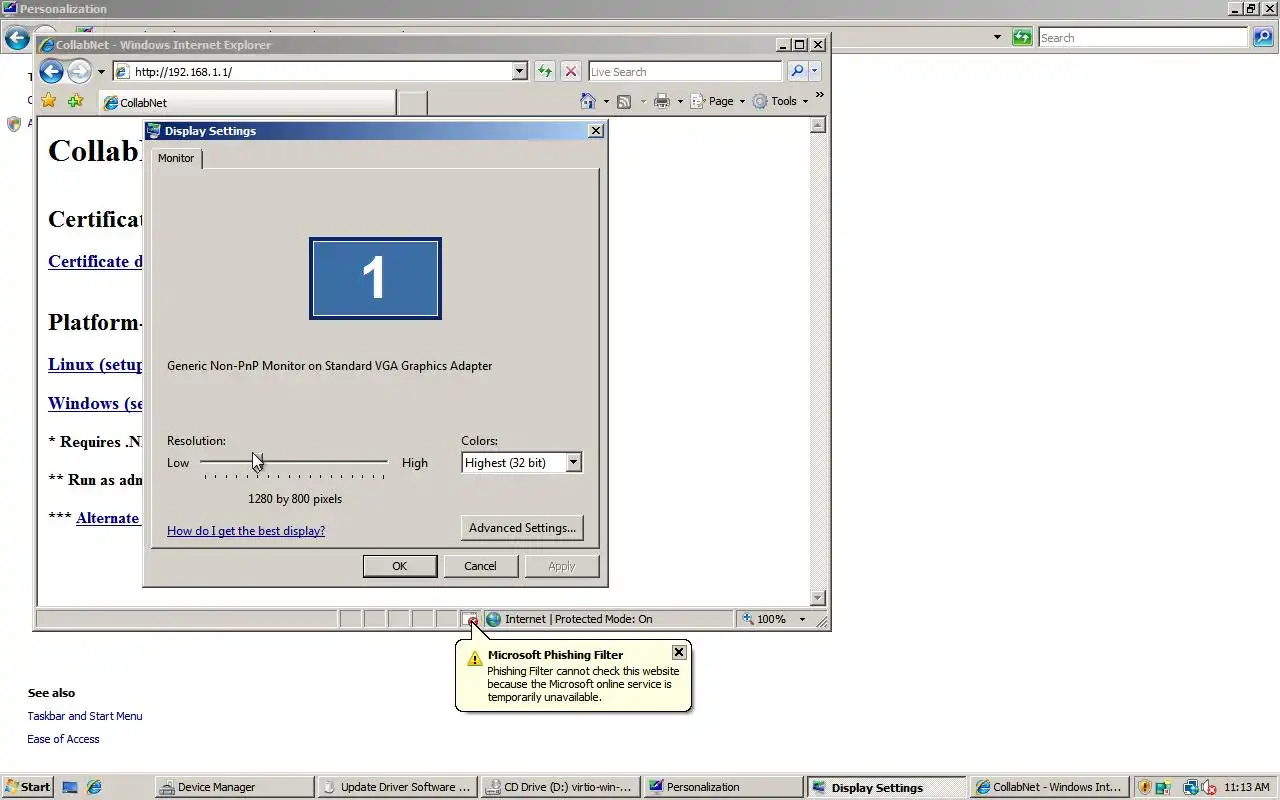Open Print options dropdown arrow
Viewport: 1280px width, 800px height.
(680, 102)
